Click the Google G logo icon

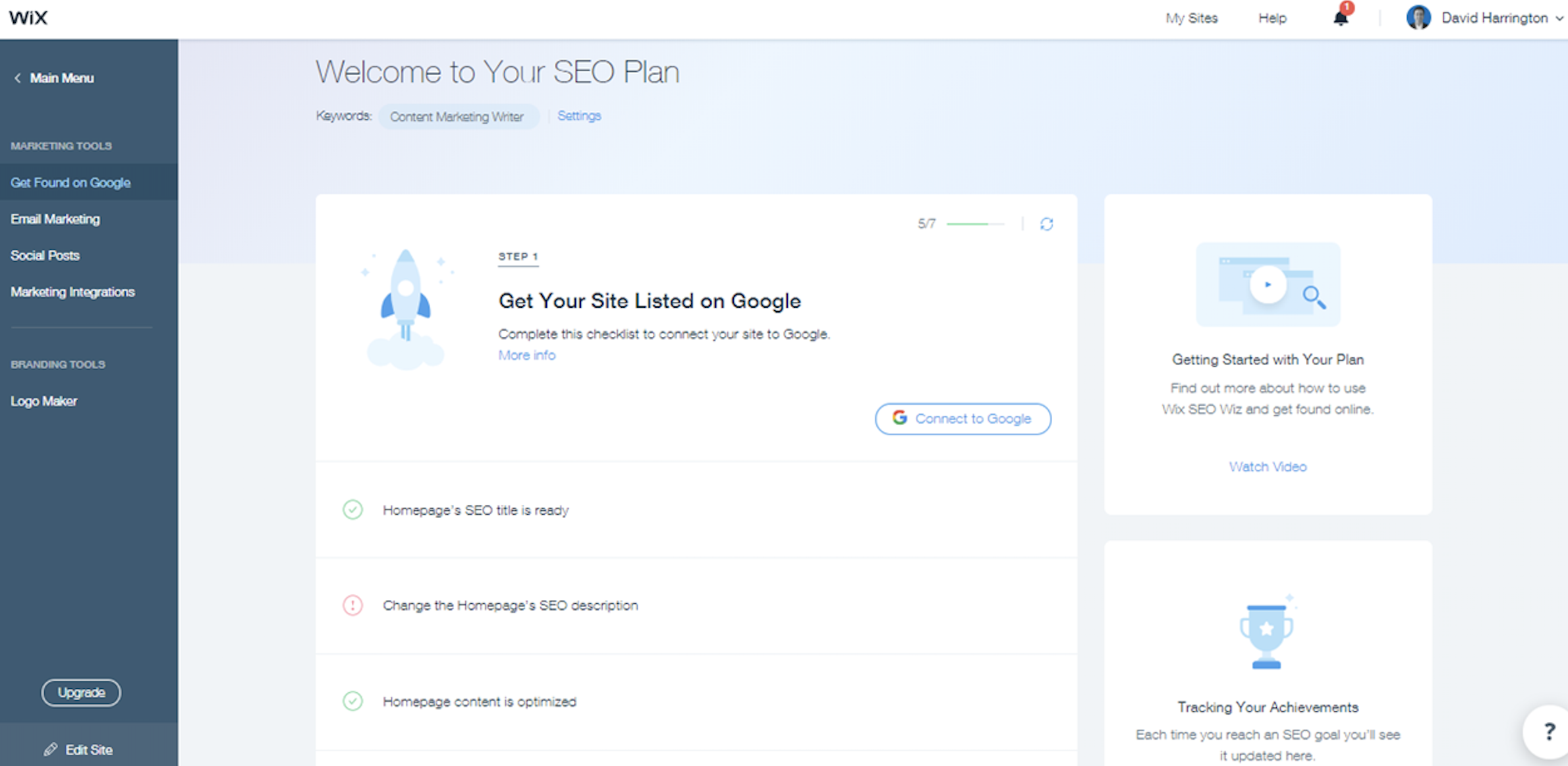click(x=899, y=418)
